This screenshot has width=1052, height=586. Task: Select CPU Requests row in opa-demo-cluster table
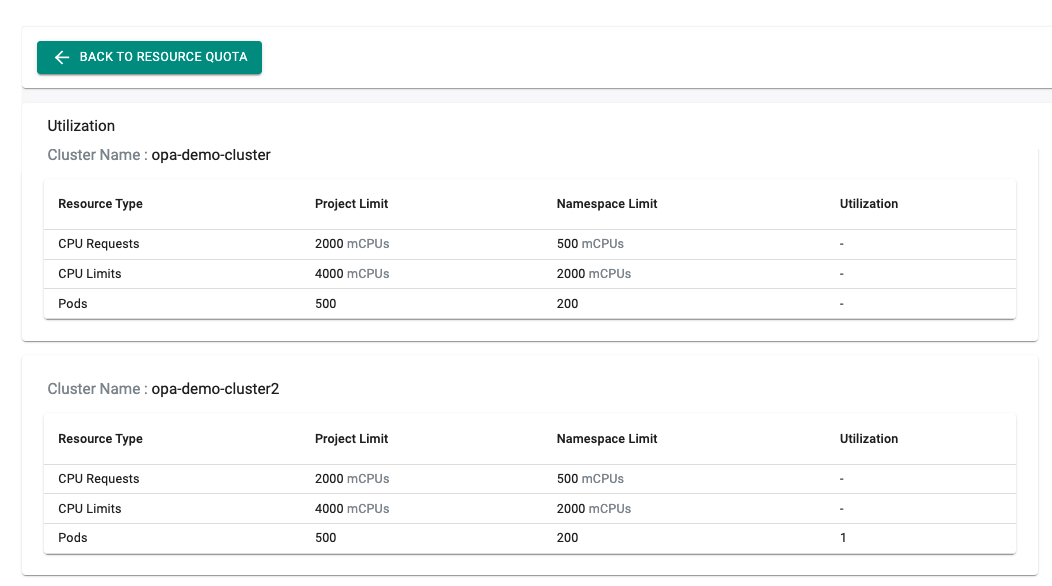(99, 244)
